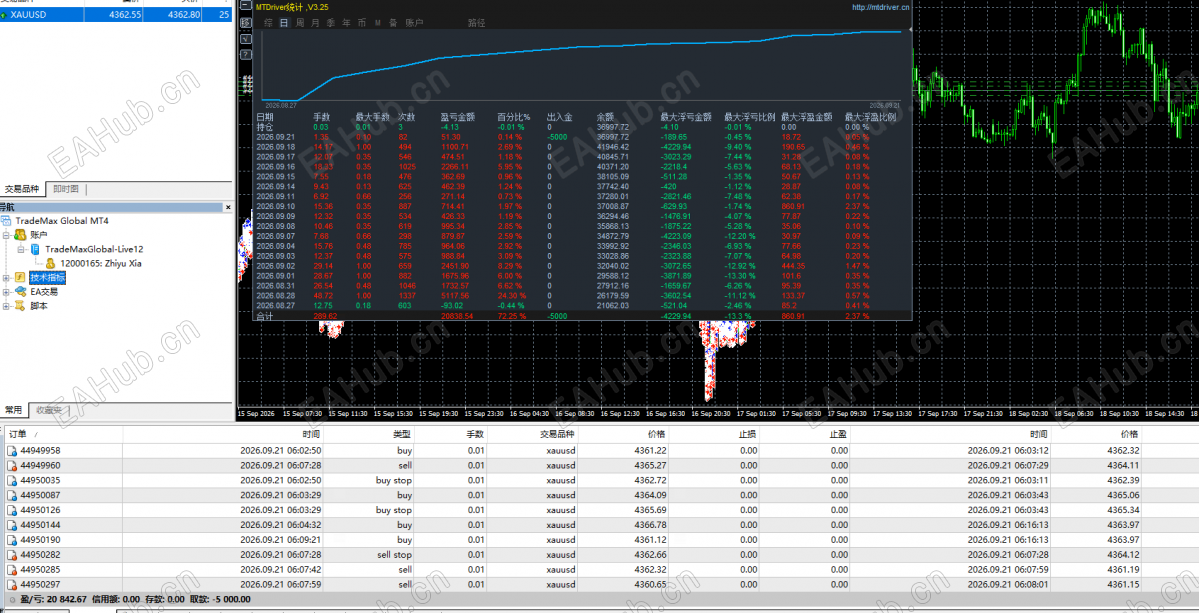The image size is (1199, 613).
Task: Click the order icon for ticket 44949958
Action: [x=12, y=451]
